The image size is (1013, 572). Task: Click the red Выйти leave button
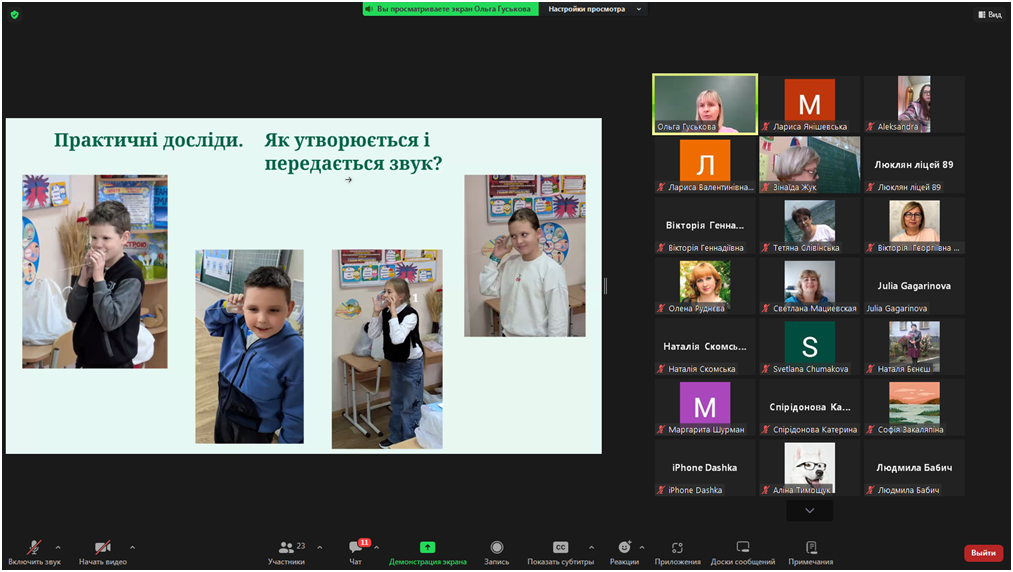tap(983, 553)
